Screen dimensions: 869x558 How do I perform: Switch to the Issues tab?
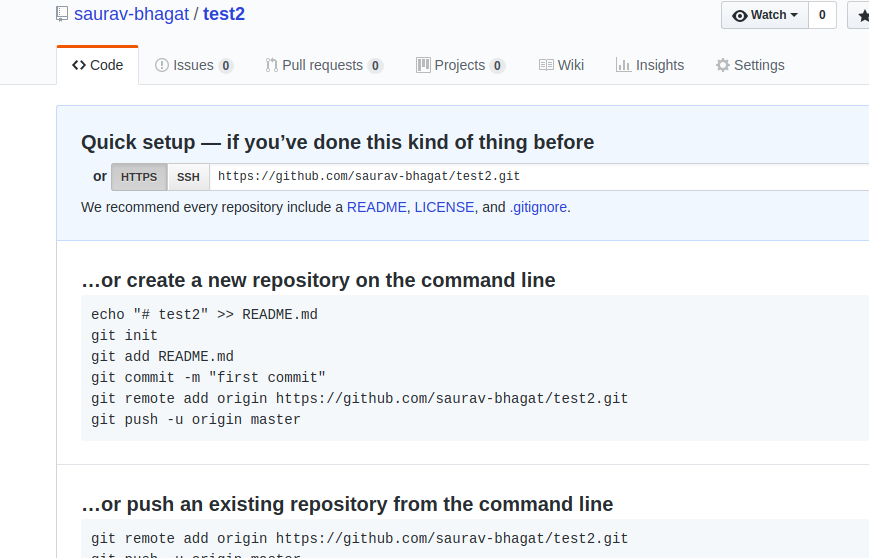click(x=193, y=65)
